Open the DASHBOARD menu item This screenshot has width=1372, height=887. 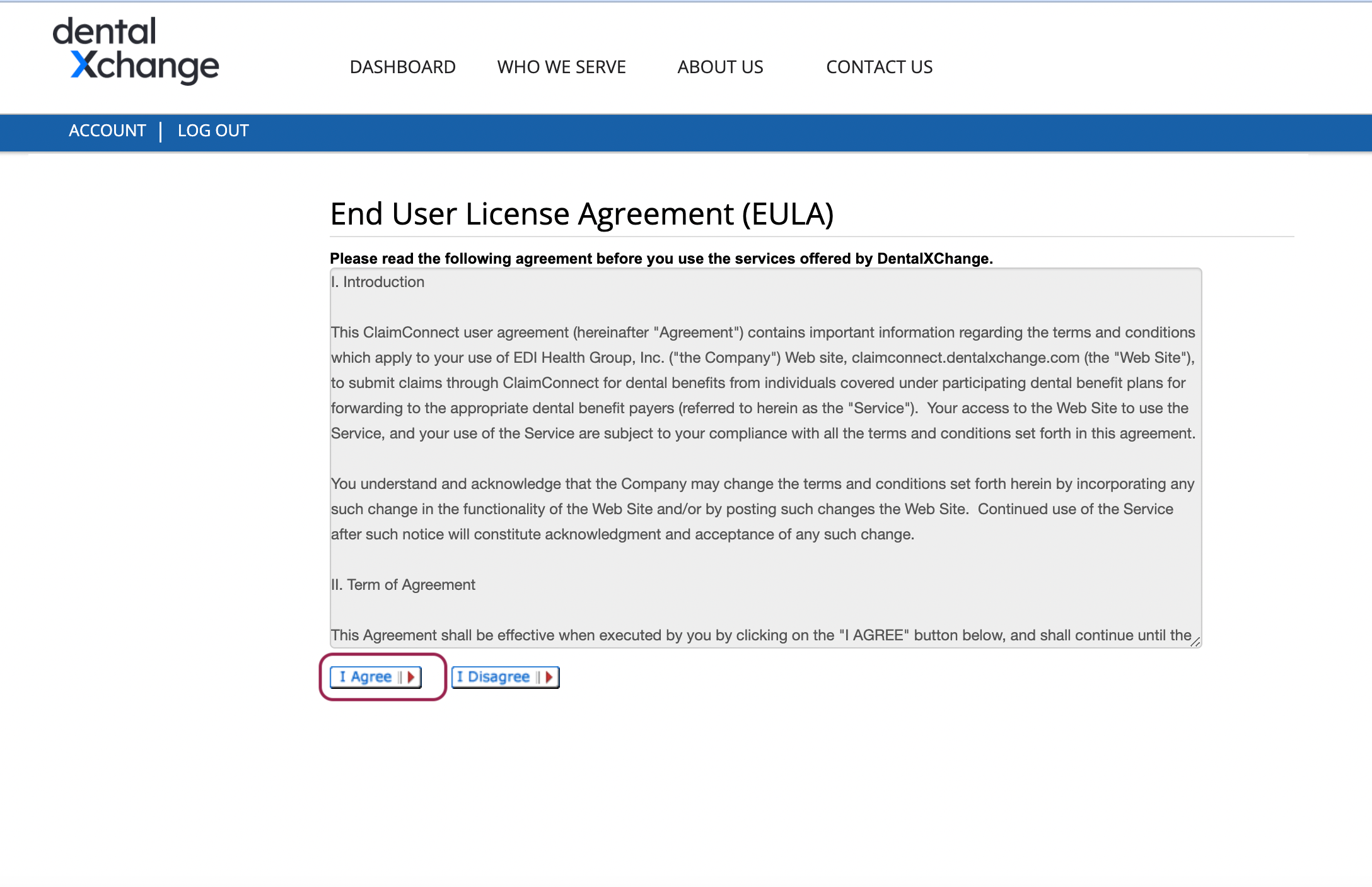402,67
